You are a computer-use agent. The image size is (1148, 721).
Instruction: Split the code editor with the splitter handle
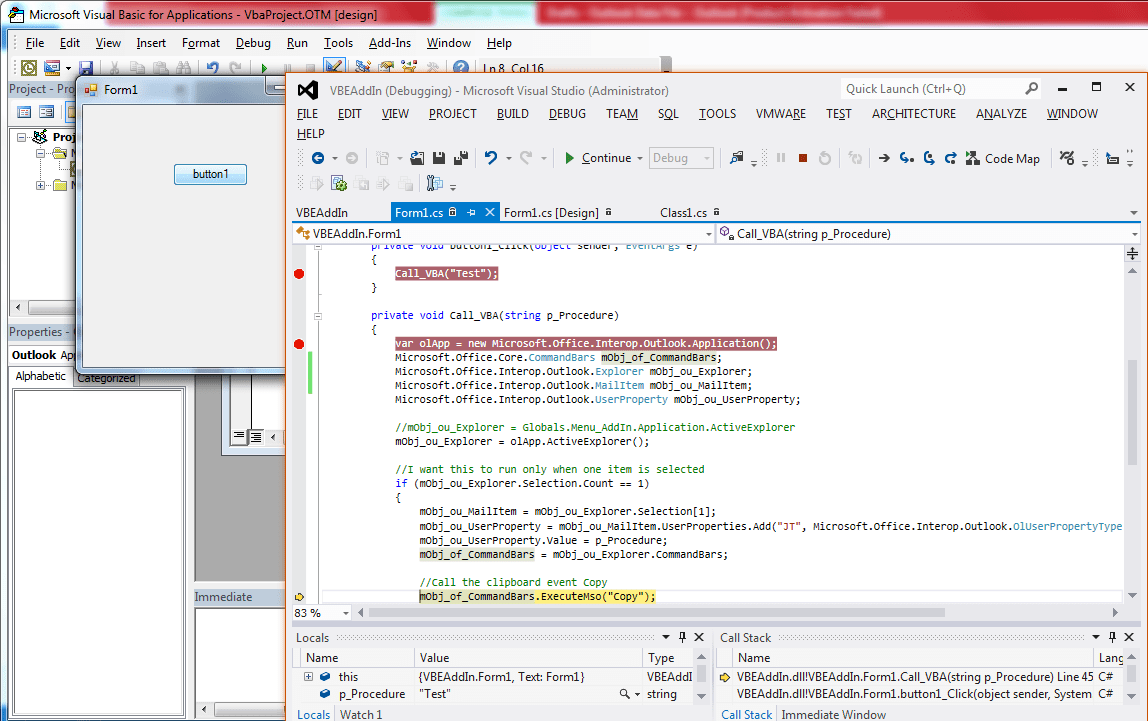1133,253
